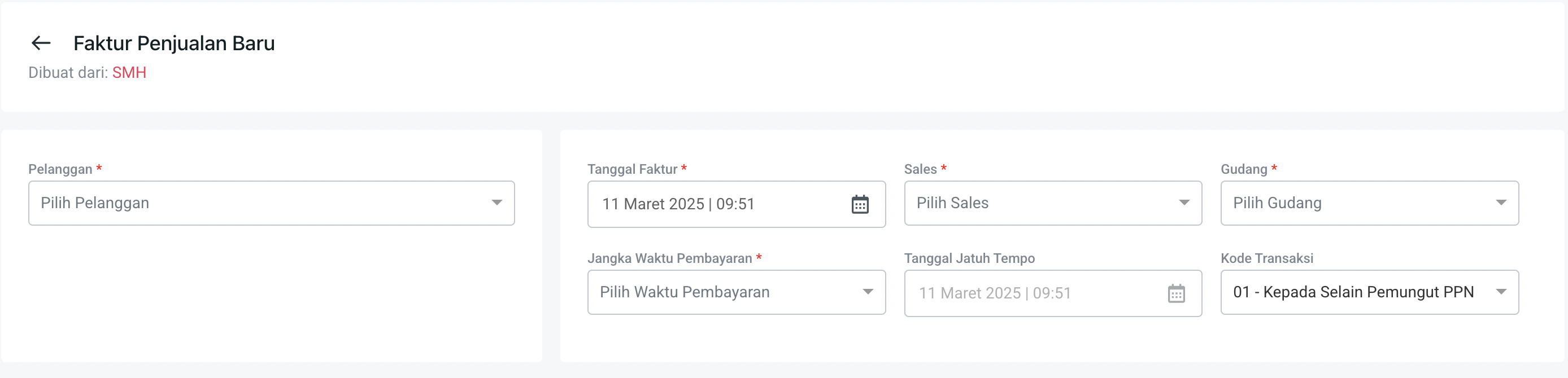Image resolution: width=1568 pixels, height=378 pixels.
Task: Select the '01 - Kepada Selain Pemungut PPN' field
Action: click(1353, 292)
